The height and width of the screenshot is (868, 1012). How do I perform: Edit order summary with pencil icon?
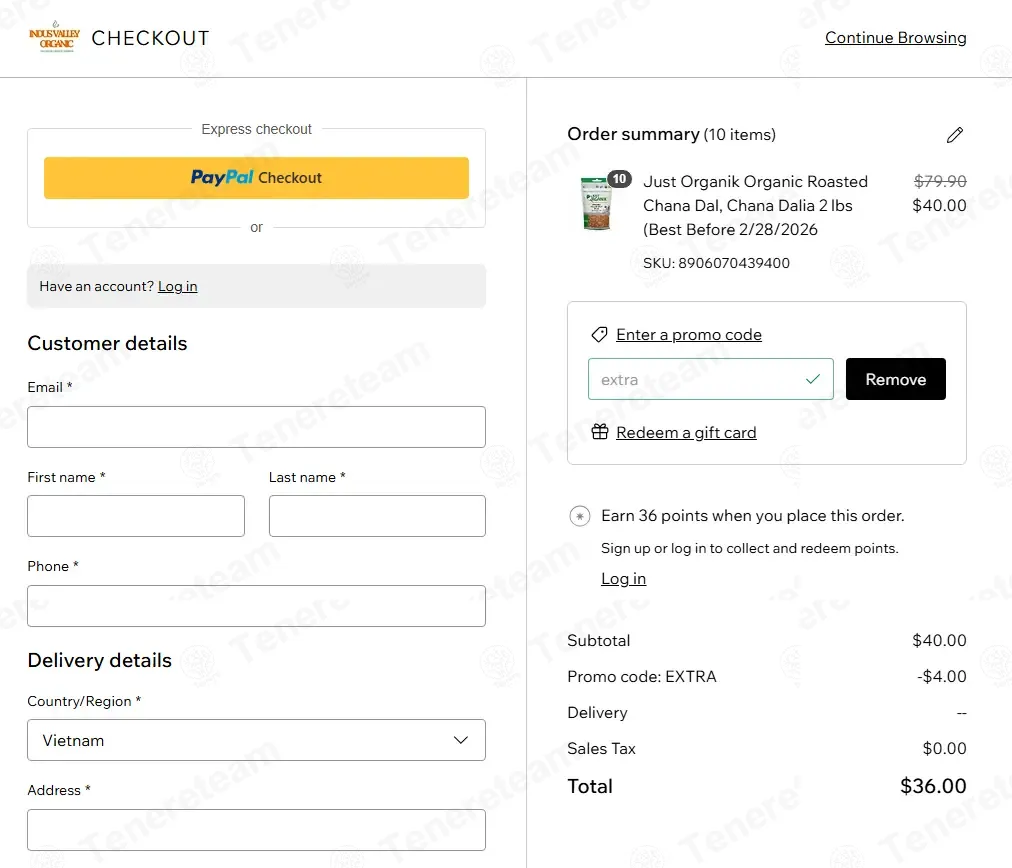tap(955, 134)
